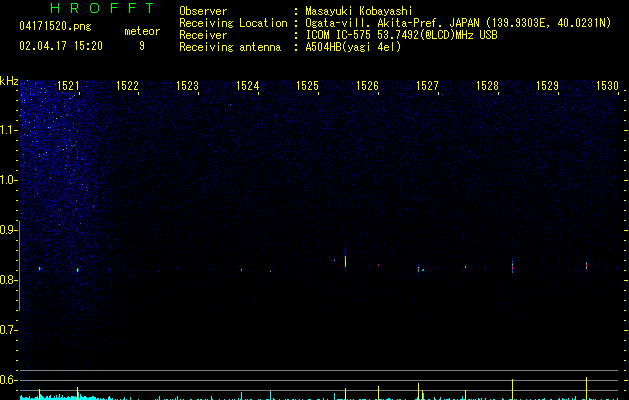Click the 1.0 kHz frequency label
The image size is (629, 400).
click(x=8, y=180)
